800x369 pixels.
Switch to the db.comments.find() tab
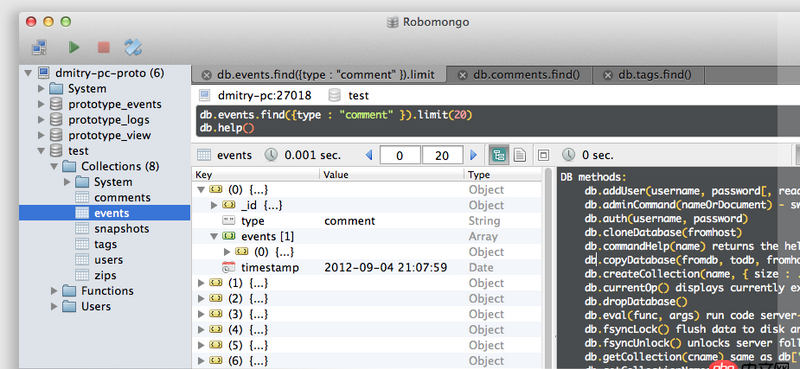pyautogui.click(x=519, y=75)
